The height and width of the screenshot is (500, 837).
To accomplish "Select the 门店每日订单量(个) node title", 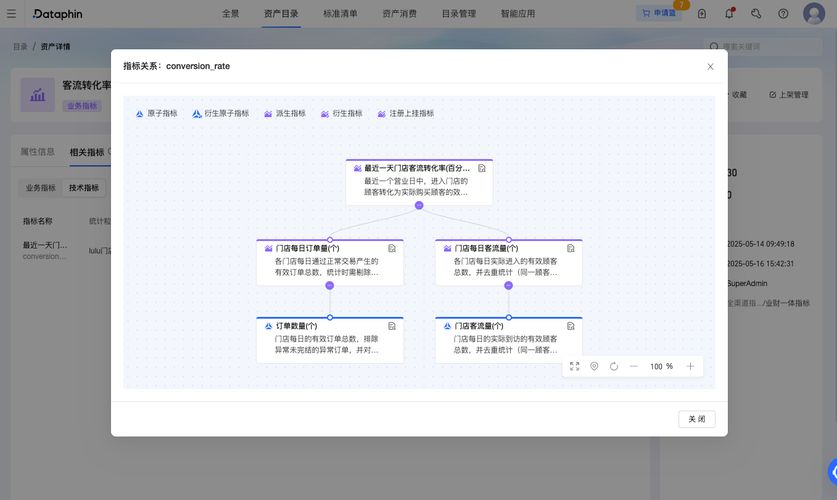I will pyautogui.click(x=307, y=248).
